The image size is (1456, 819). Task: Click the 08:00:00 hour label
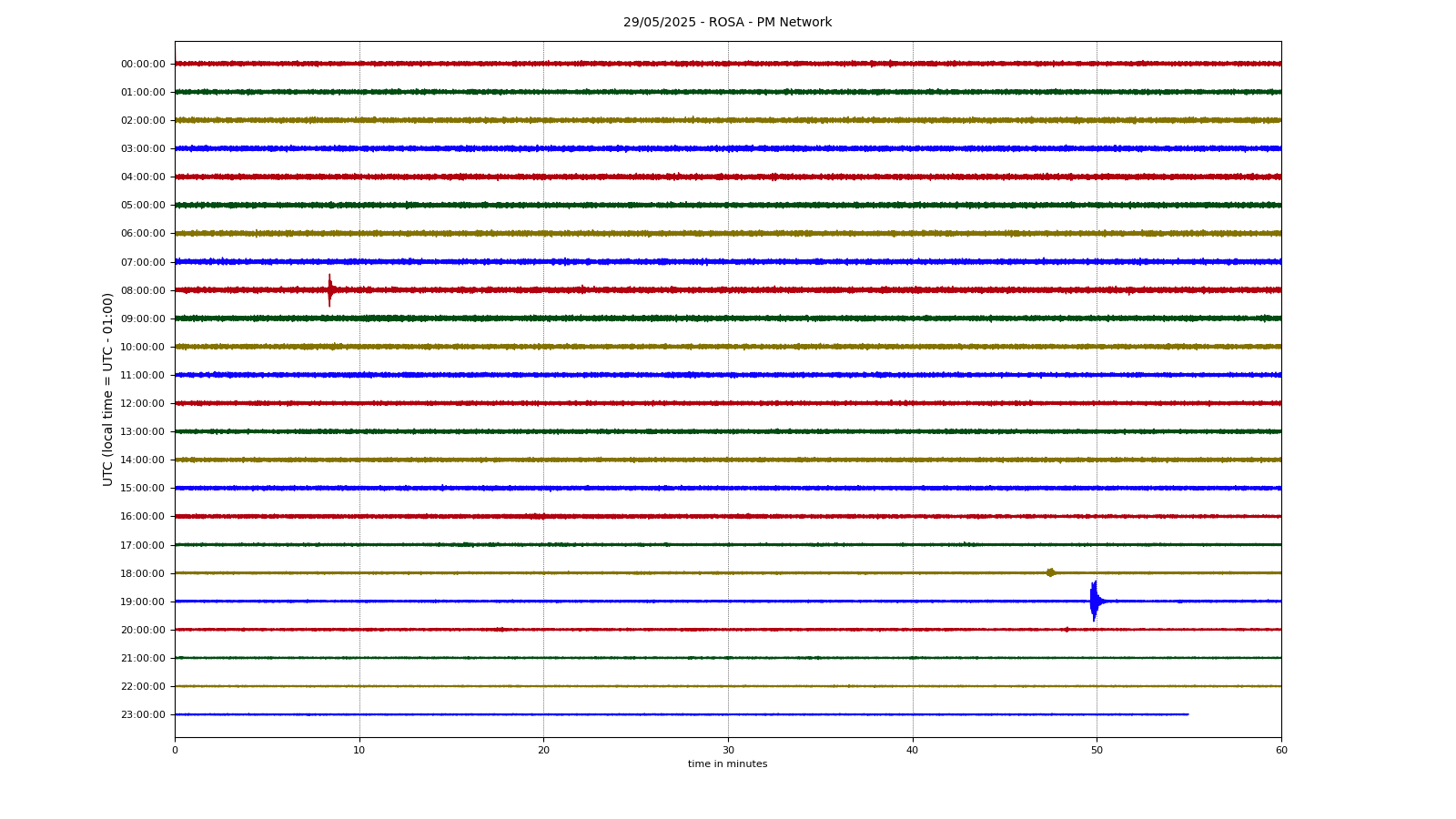pos(143,290)
